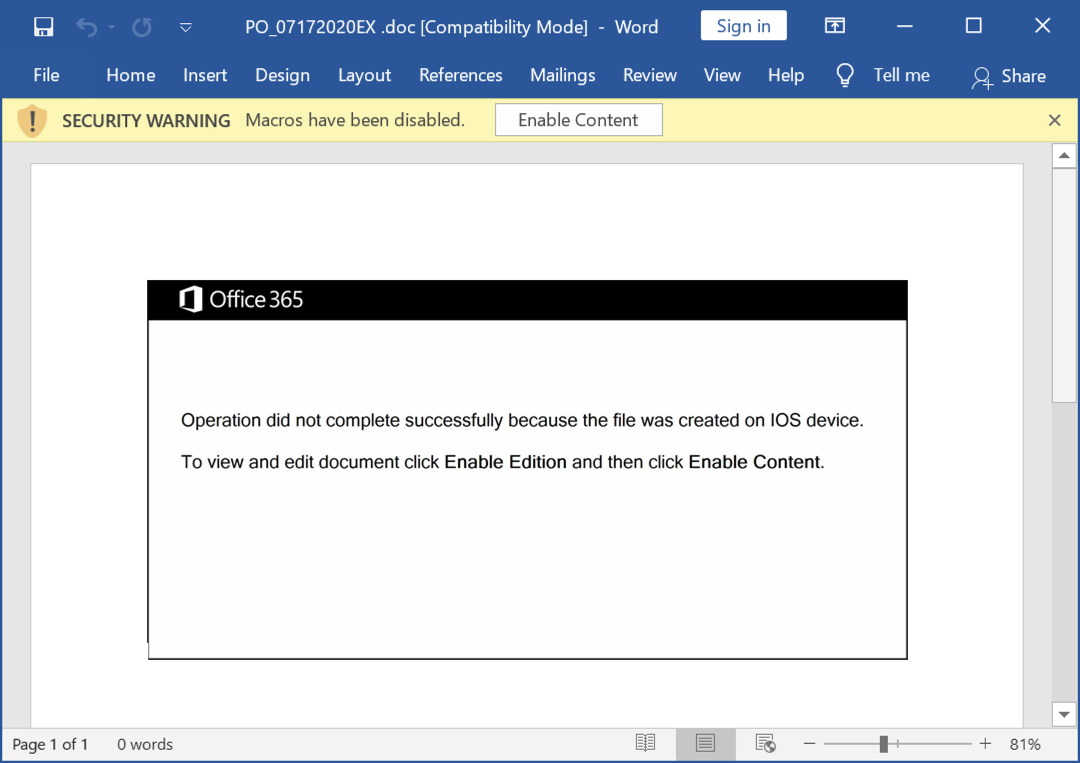1080x763 pixels.
Task: Click the Tell me search text
Action: 901,75
